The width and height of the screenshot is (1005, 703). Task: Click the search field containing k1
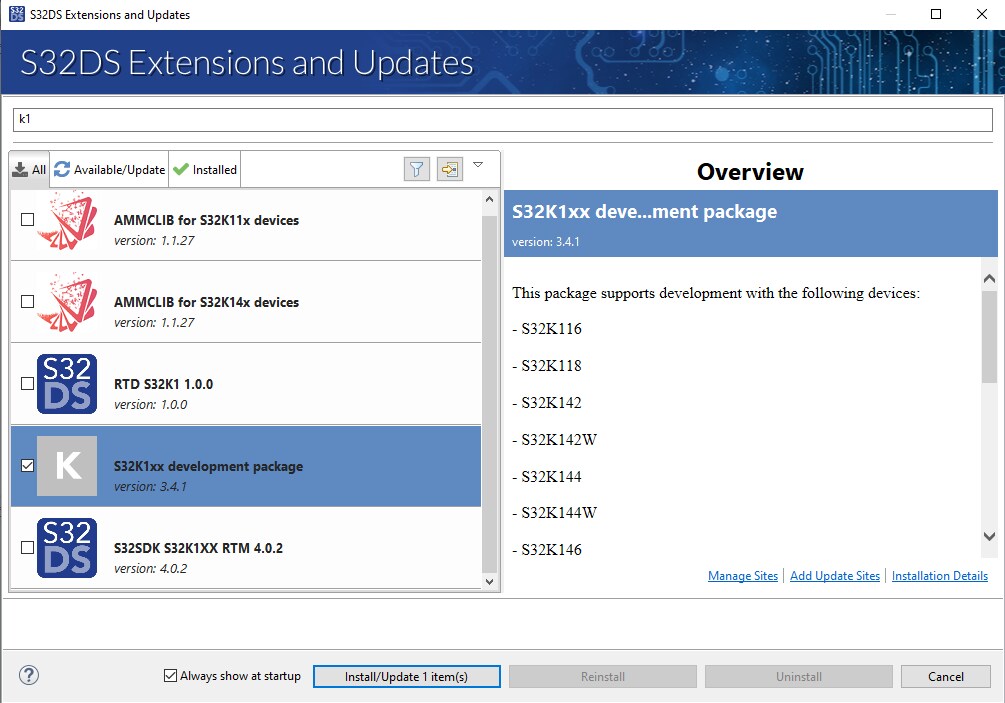tap(502, 119)
